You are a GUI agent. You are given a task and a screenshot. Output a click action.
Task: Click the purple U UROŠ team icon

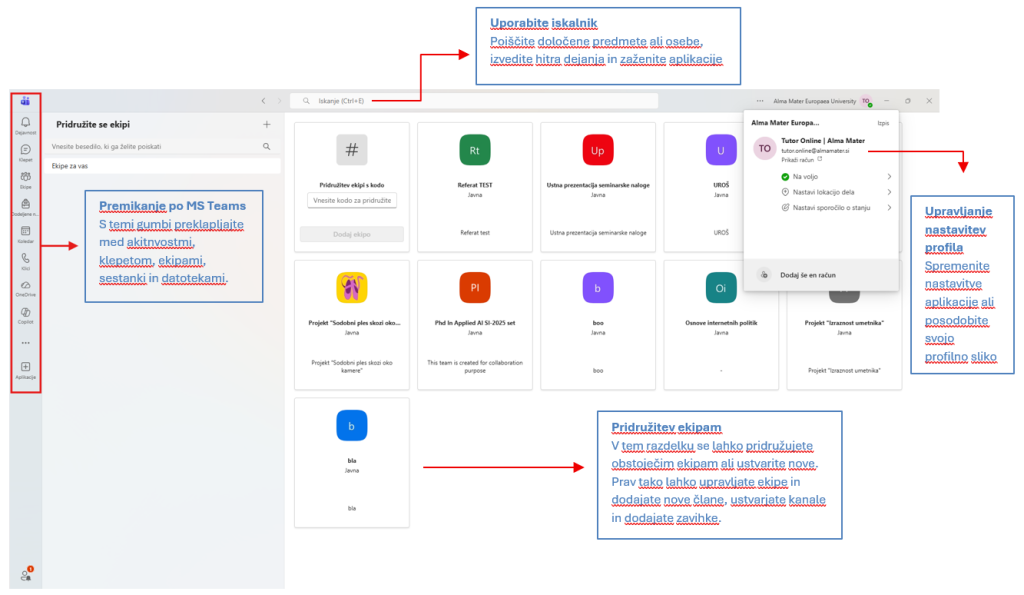pyautogui.click(x=721, y=150)
